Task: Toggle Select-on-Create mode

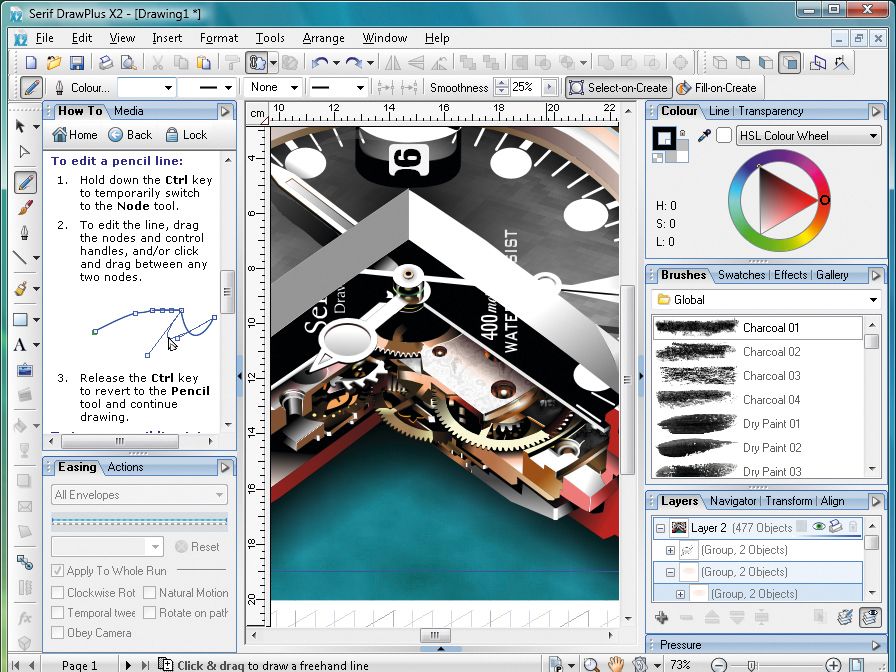Action: [x=619, y=88]
